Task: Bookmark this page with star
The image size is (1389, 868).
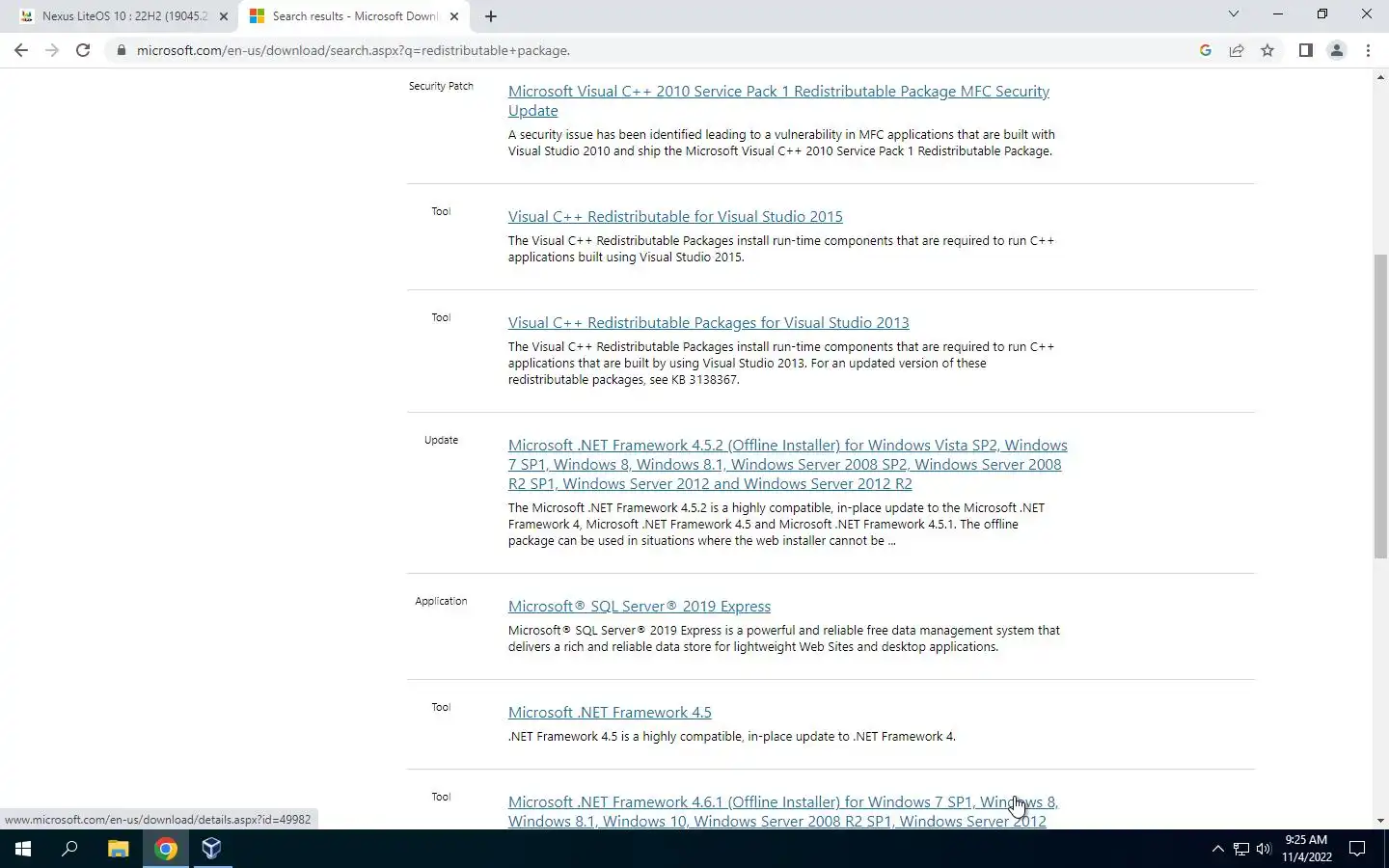Action: (1267, 50)
